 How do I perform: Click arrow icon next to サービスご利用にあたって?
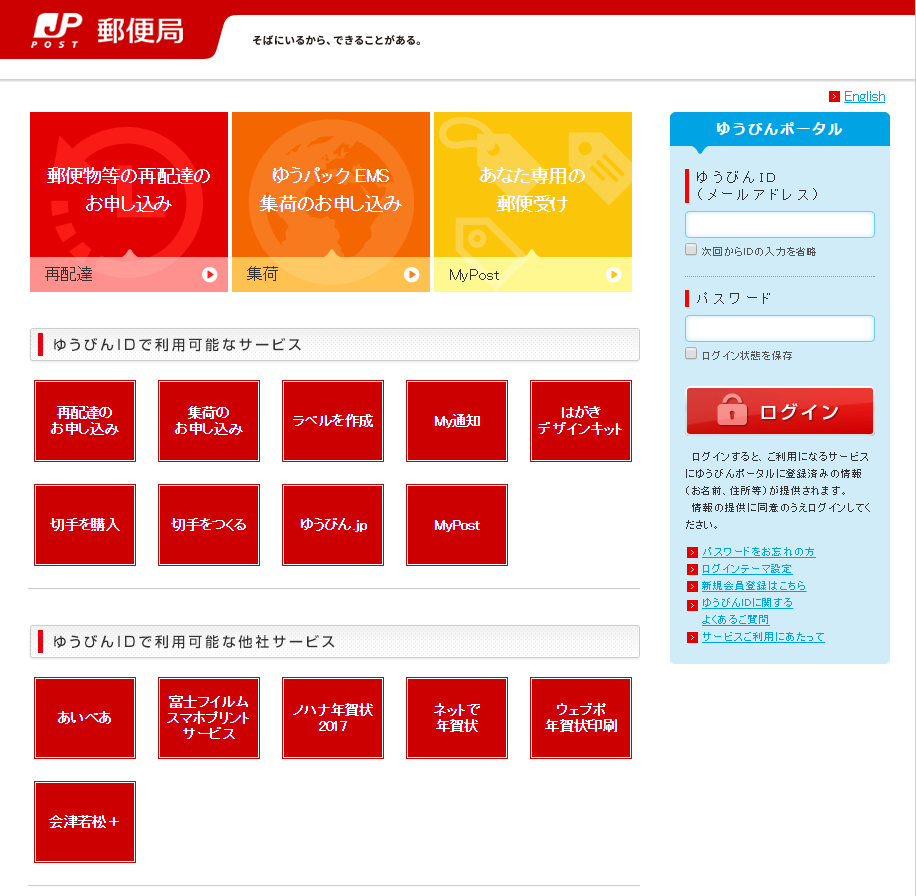[692, 637]
